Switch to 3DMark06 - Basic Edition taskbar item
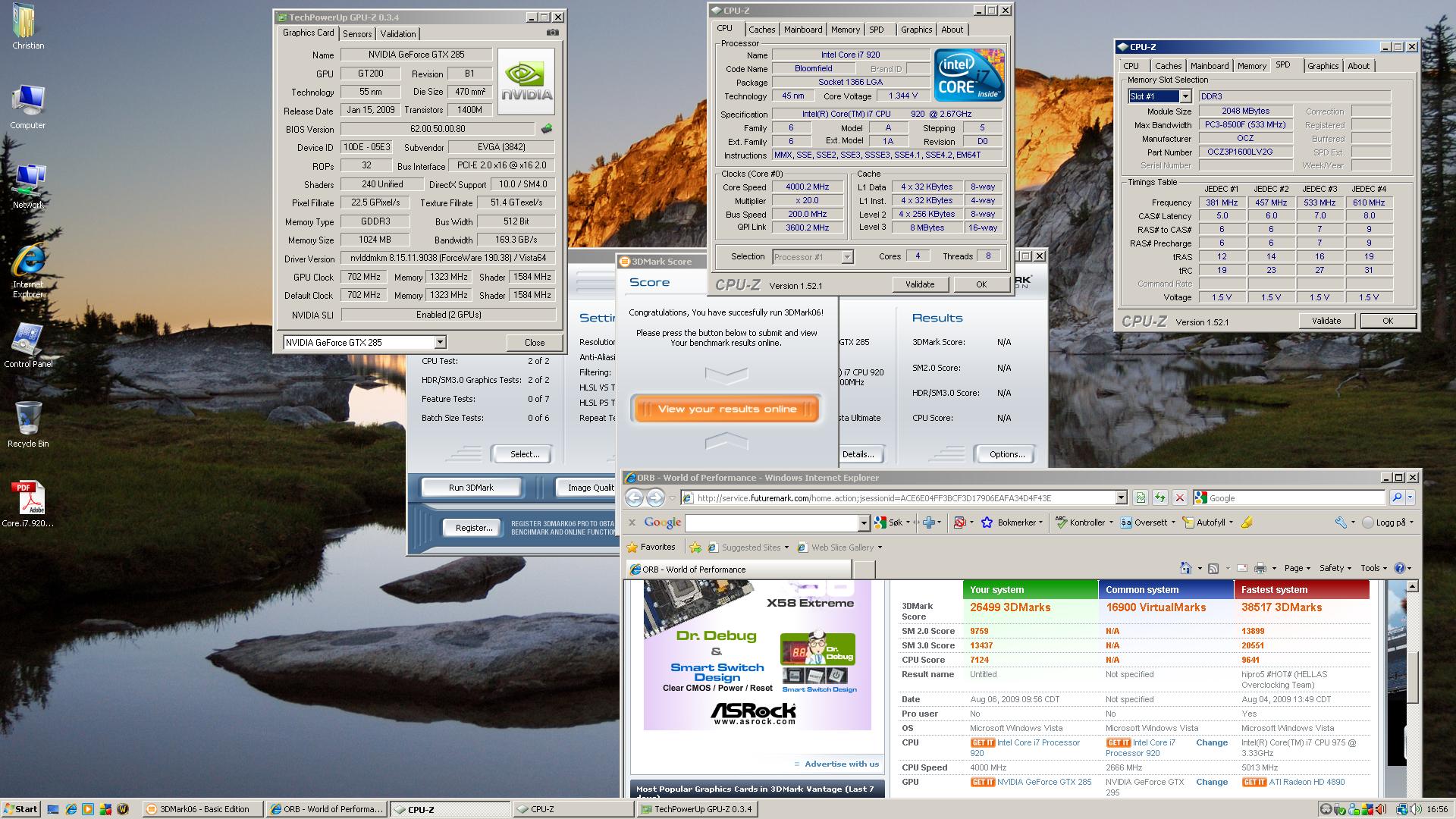The height and width of the screenshot is (819, 1456). tap(202, 809)
